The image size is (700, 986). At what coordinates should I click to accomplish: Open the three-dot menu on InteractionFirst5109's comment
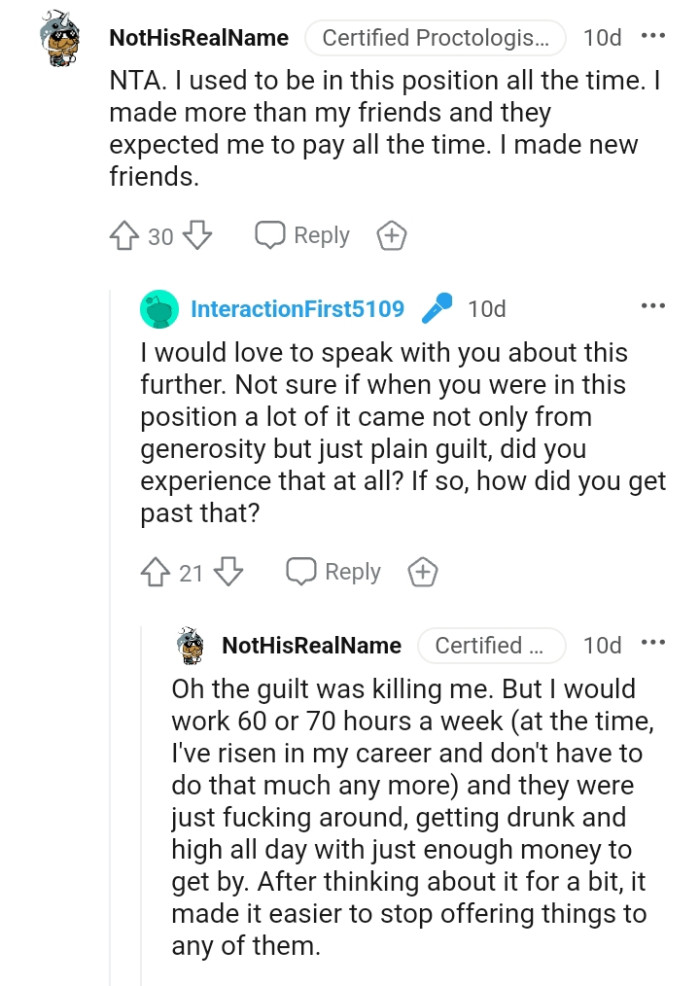(x=654, y=306)
